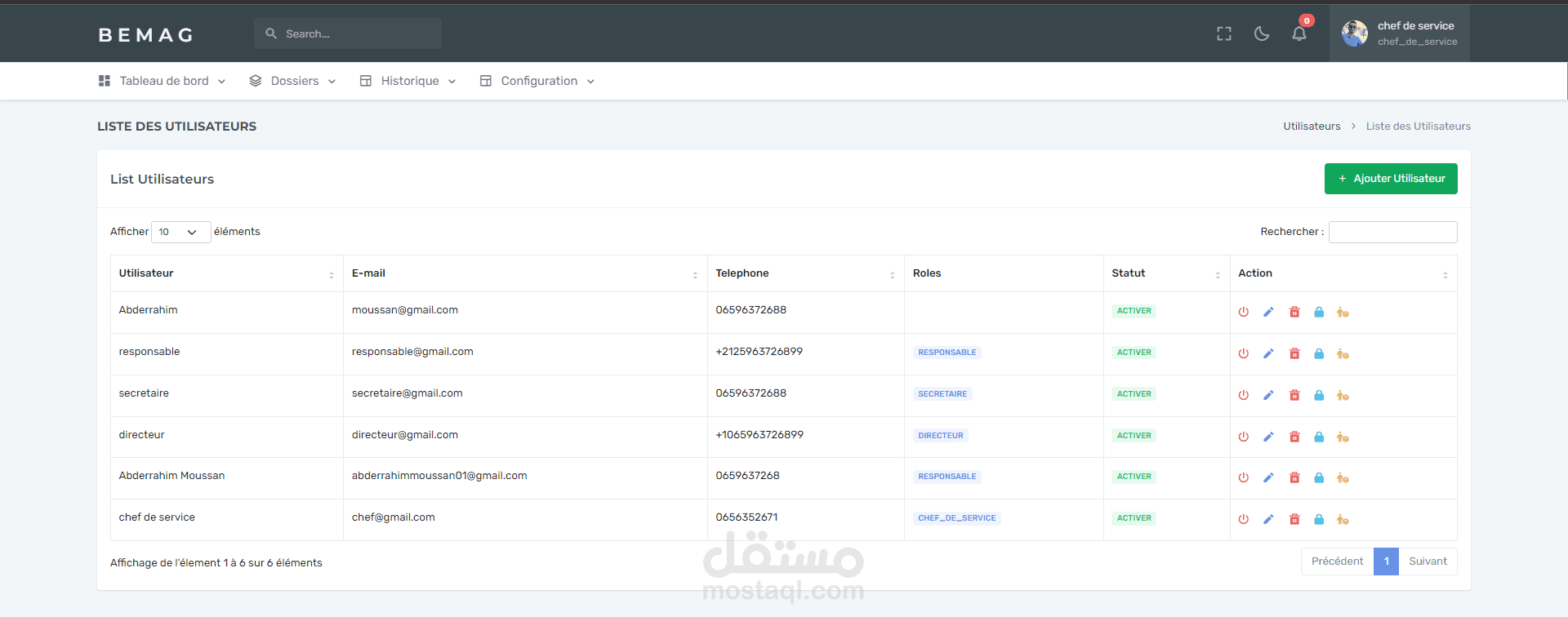
Task: Click the DIRECTEUR role badge
Action: (940, 436)
